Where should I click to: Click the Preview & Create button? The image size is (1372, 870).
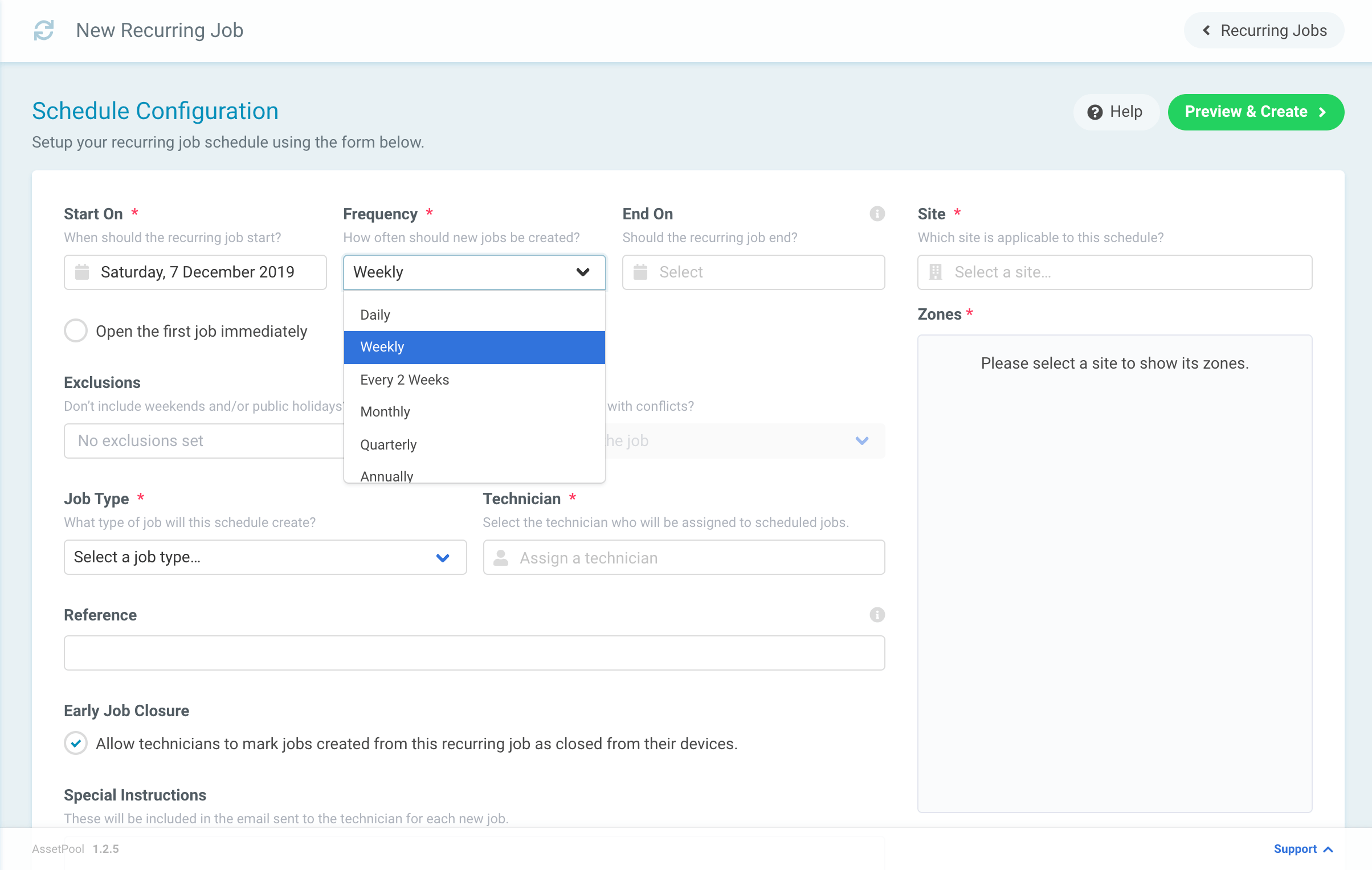tap(1256, 112)
